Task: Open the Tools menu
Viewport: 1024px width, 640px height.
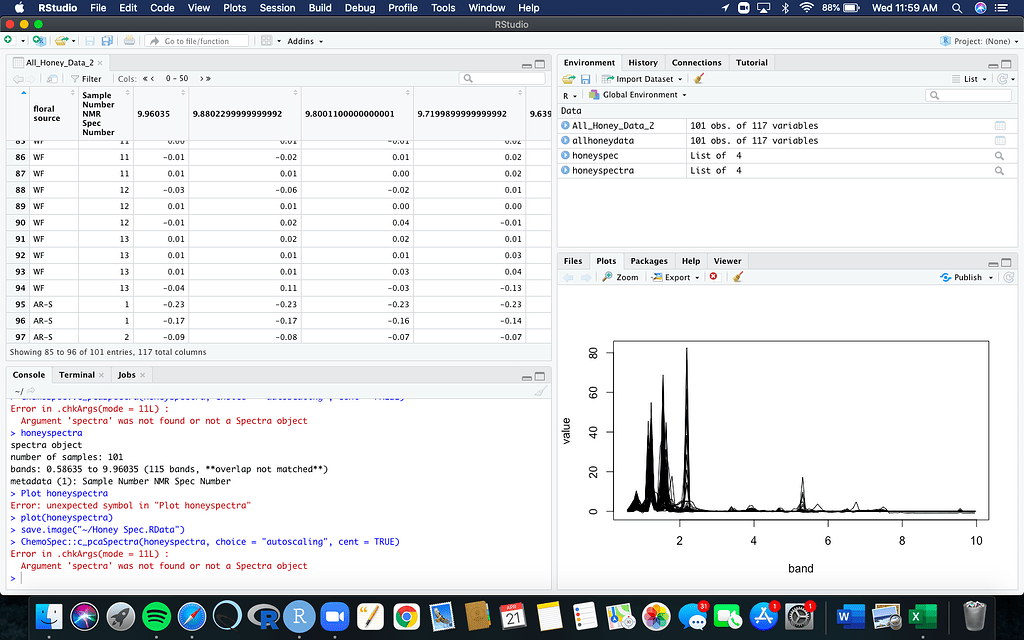Action: (443, 8)
